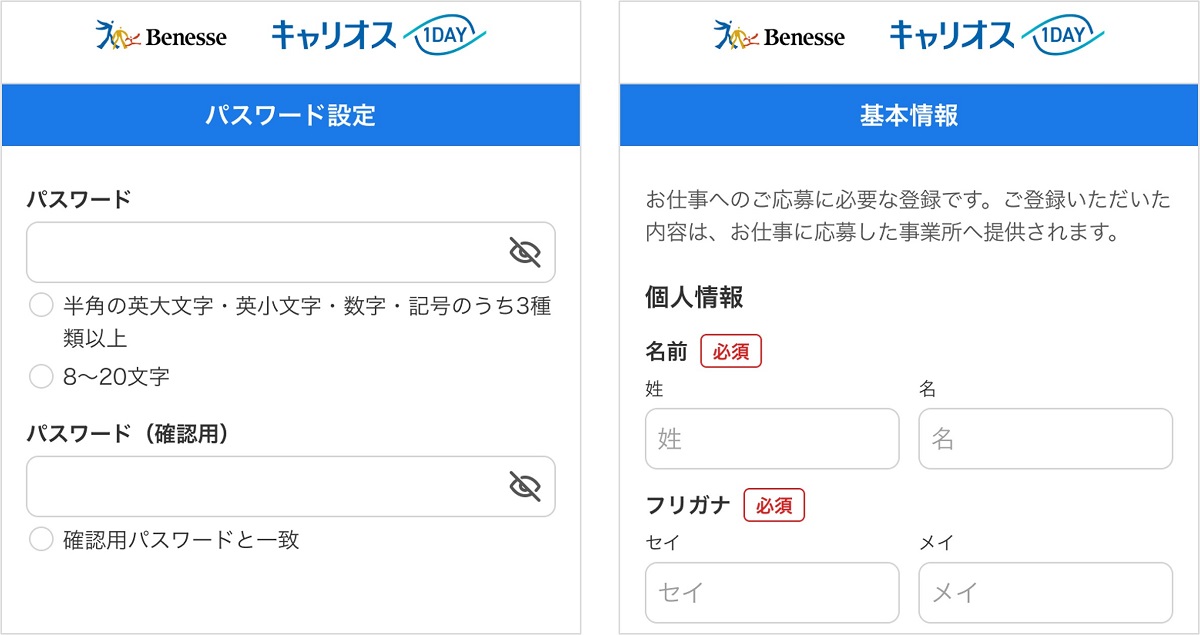Select the 基本情報 header bar
The image size is (1200, 635).
click(910, 115)
